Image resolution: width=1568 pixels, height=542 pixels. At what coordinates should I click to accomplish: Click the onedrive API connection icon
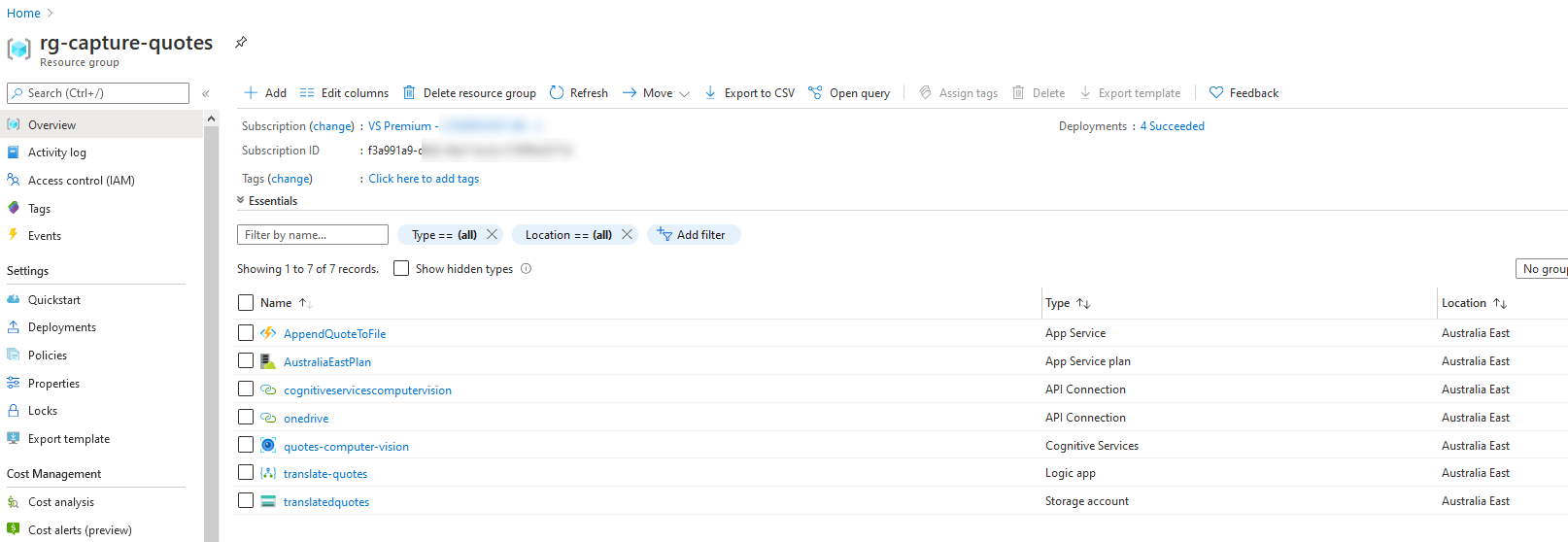[x=268, y=418]
